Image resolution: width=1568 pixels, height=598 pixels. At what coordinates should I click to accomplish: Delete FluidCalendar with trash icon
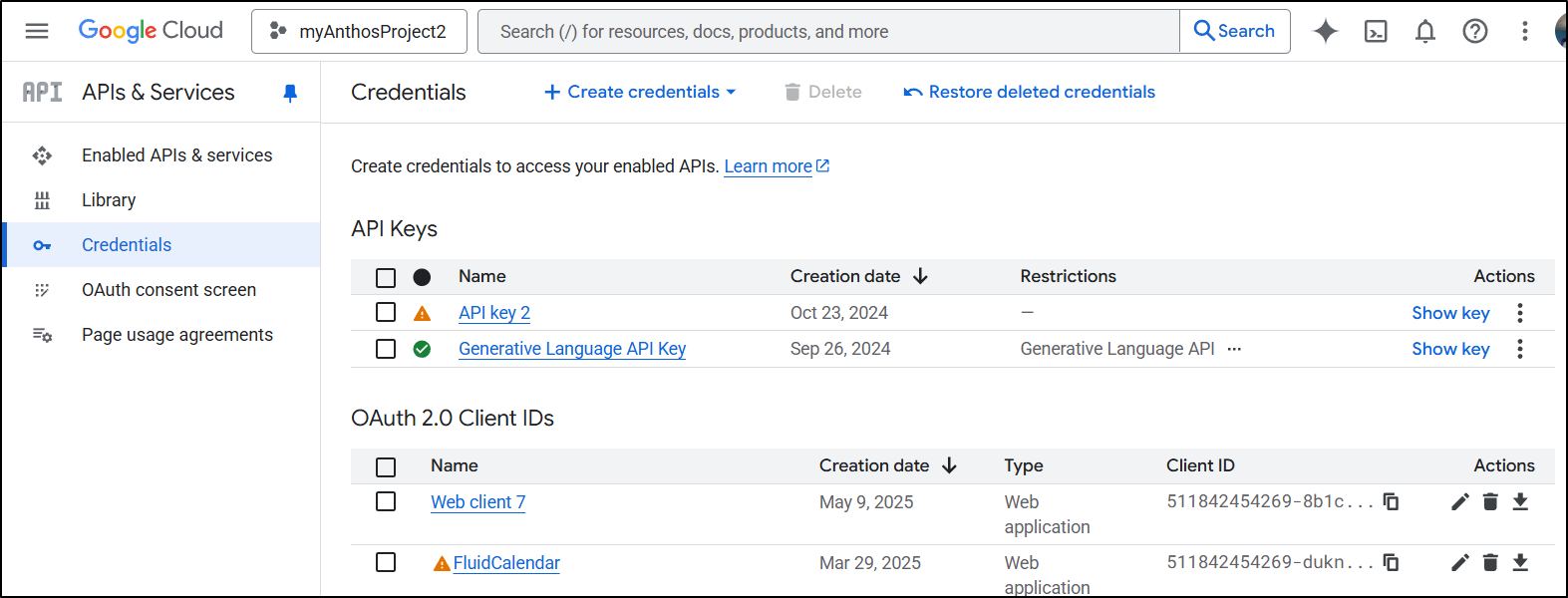tap(1490, 562)
